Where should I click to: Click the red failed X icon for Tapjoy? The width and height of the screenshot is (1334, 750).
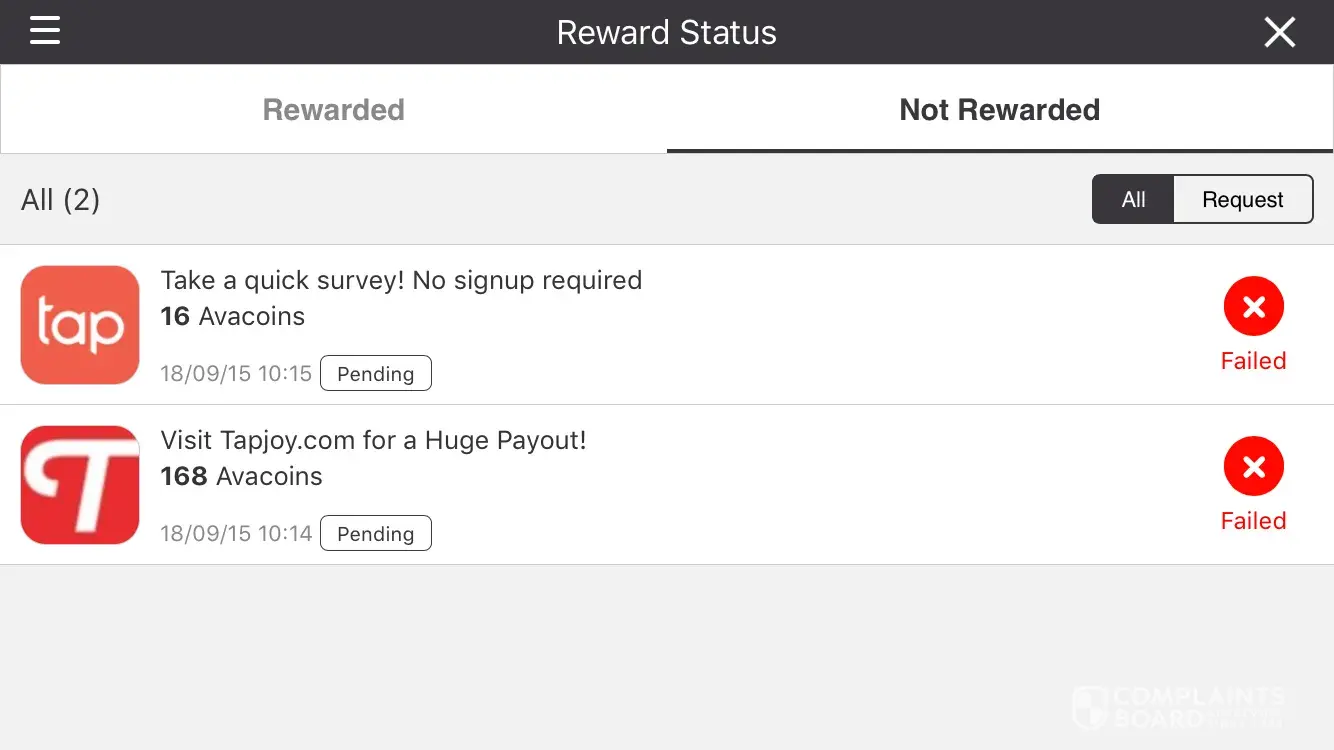pyautogui.click(x=1253, y=467)
